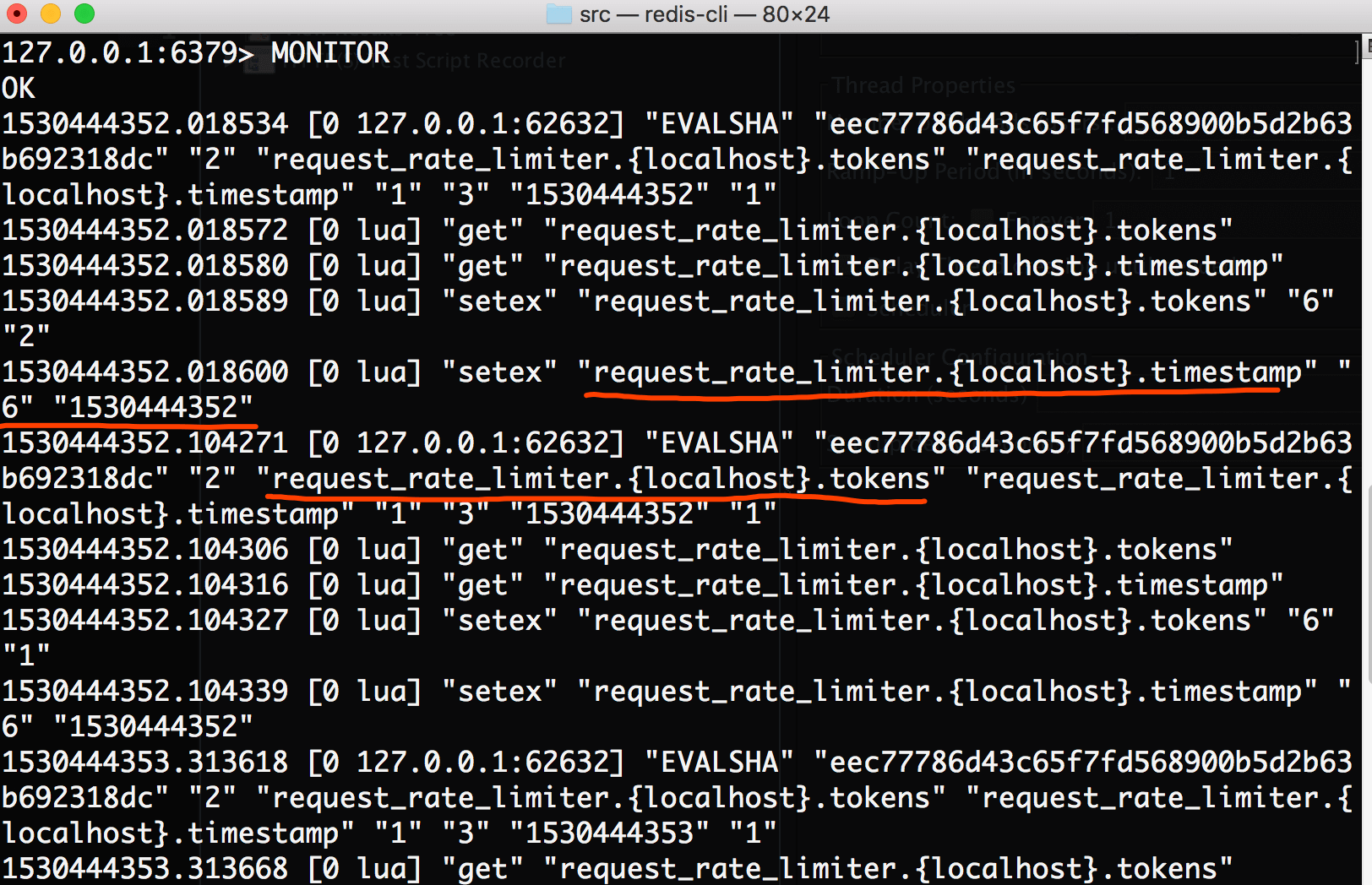
Task: Click timestamp 1530444353.313668
Action: coord(145,869)
